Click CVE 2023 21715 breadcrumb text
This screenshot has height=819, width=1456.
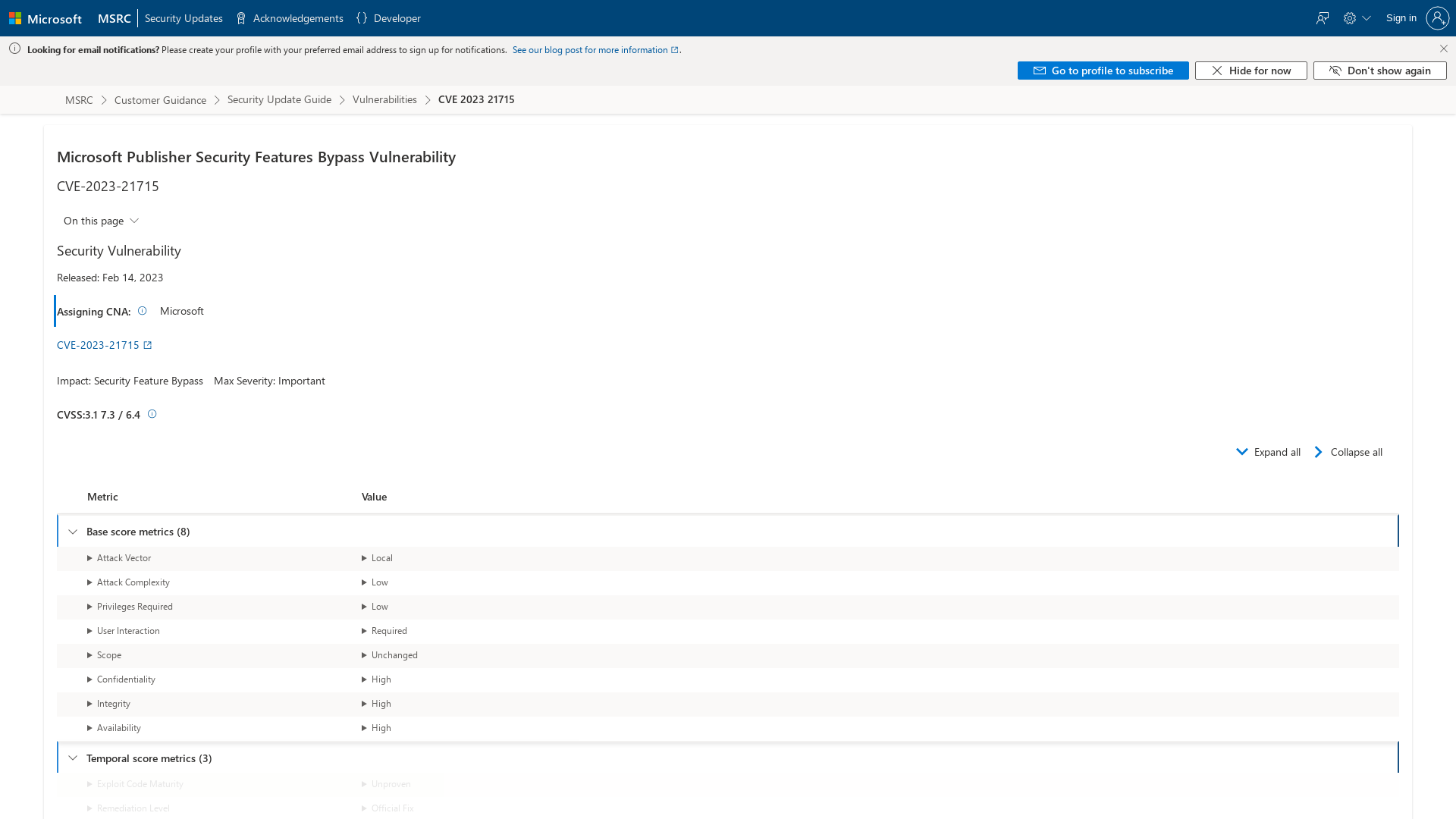tap(476, 99)
